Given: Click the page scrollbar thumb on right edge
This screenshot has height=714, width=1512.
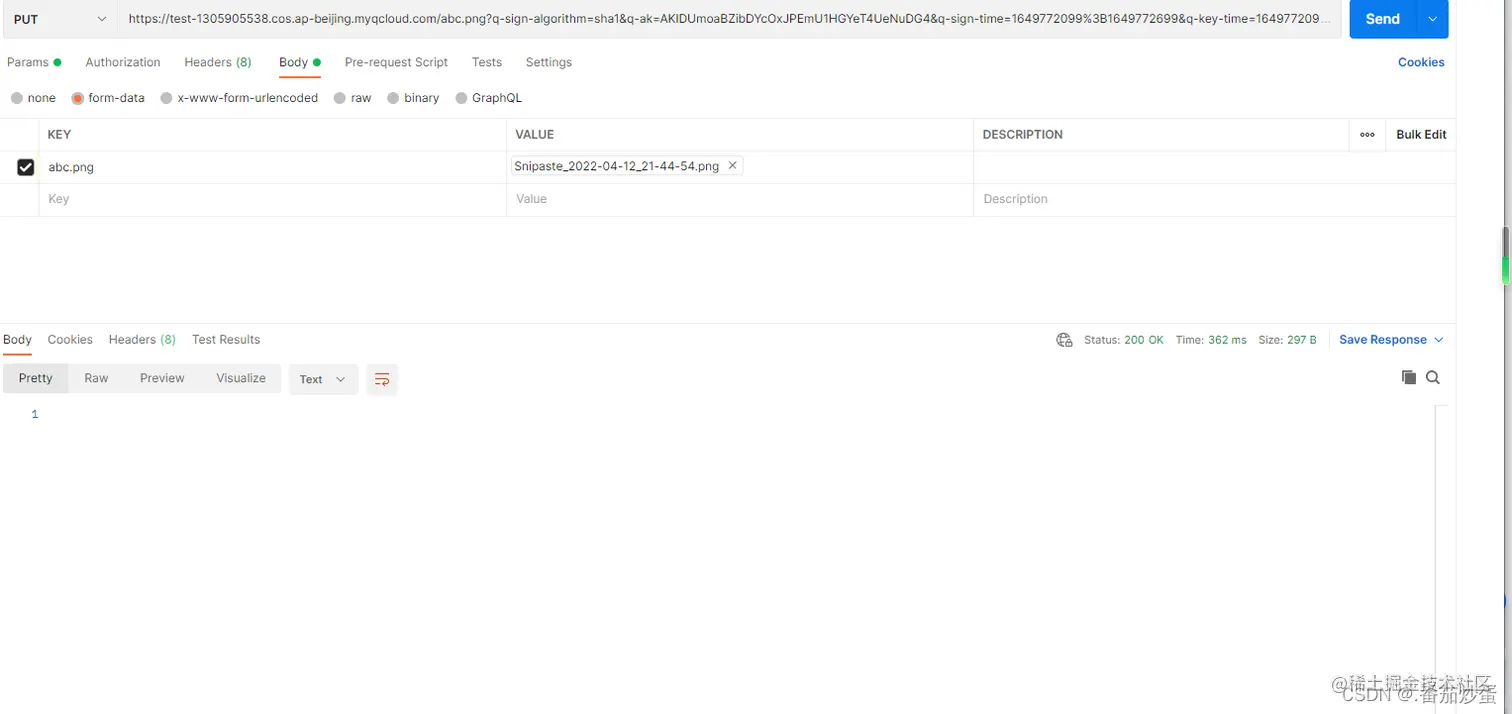Looking at the screenshot, I should (x=1506, y=257).
